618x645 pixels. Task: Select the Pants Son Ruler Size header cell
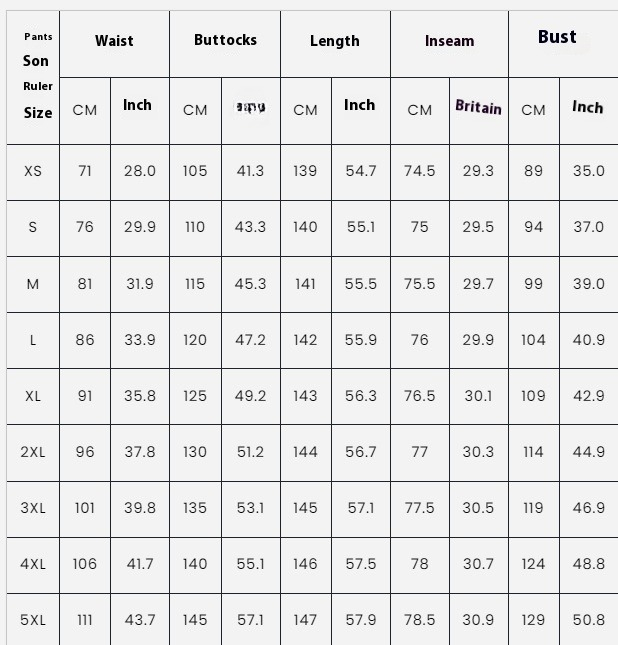[x=33, y=78]
